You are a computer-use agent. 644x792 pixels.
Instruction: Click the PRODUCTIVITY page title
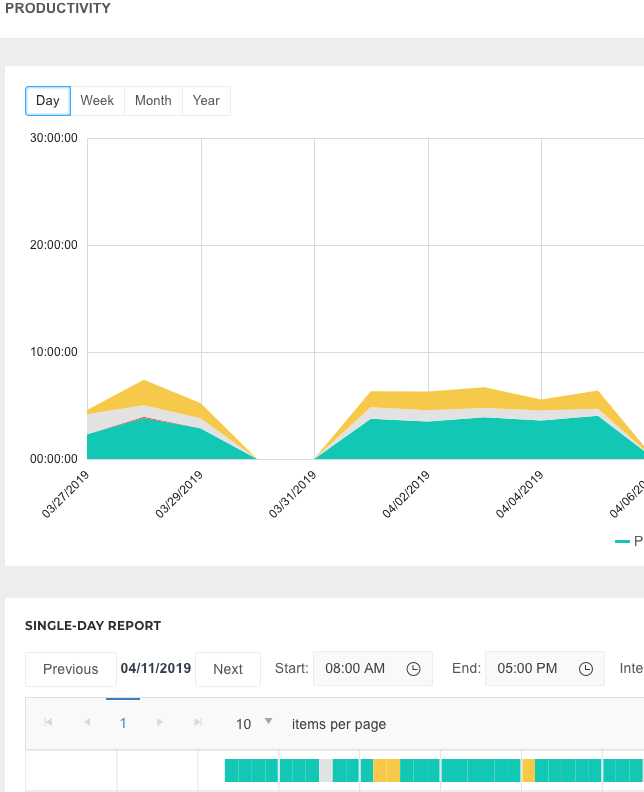(x=58, y=9)
